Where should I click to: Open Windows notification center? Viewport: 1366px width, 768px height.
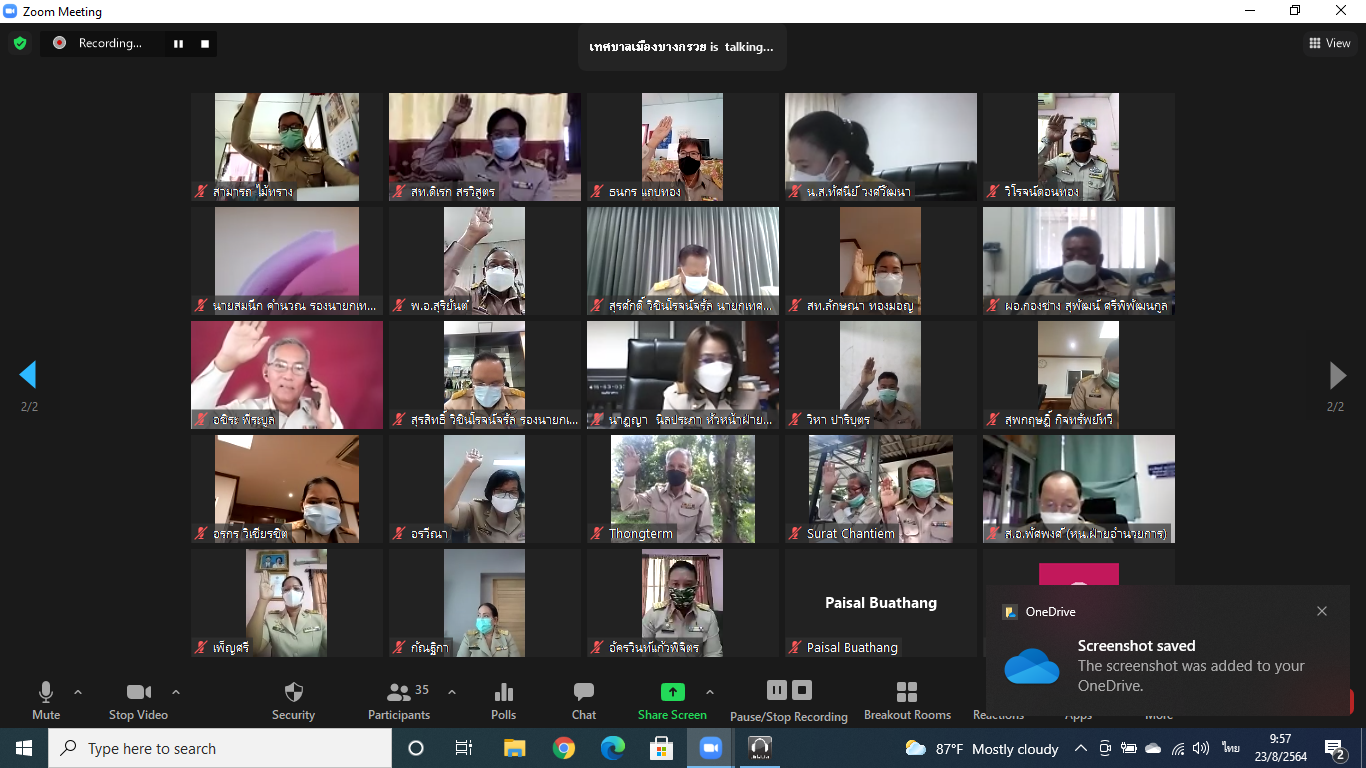pyautogui.click(x=1334, y=748)
